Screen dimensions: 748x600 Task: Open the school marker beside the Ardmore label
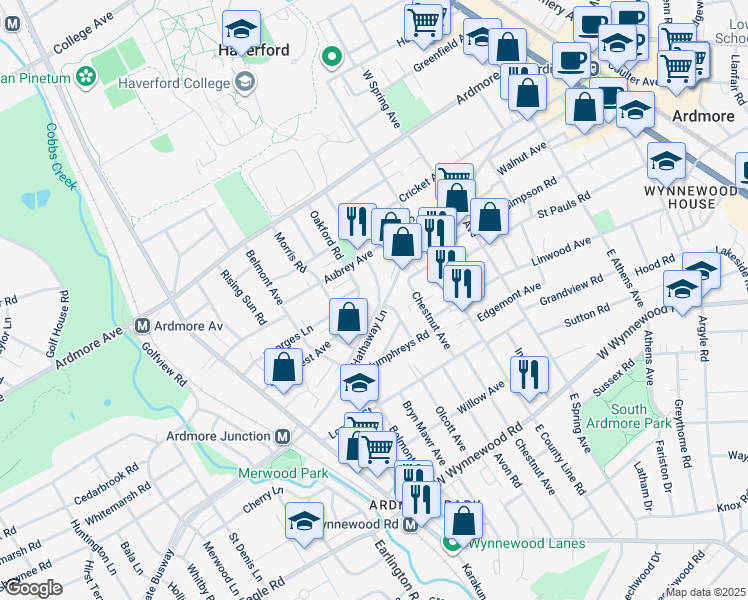tap(635, 112)
